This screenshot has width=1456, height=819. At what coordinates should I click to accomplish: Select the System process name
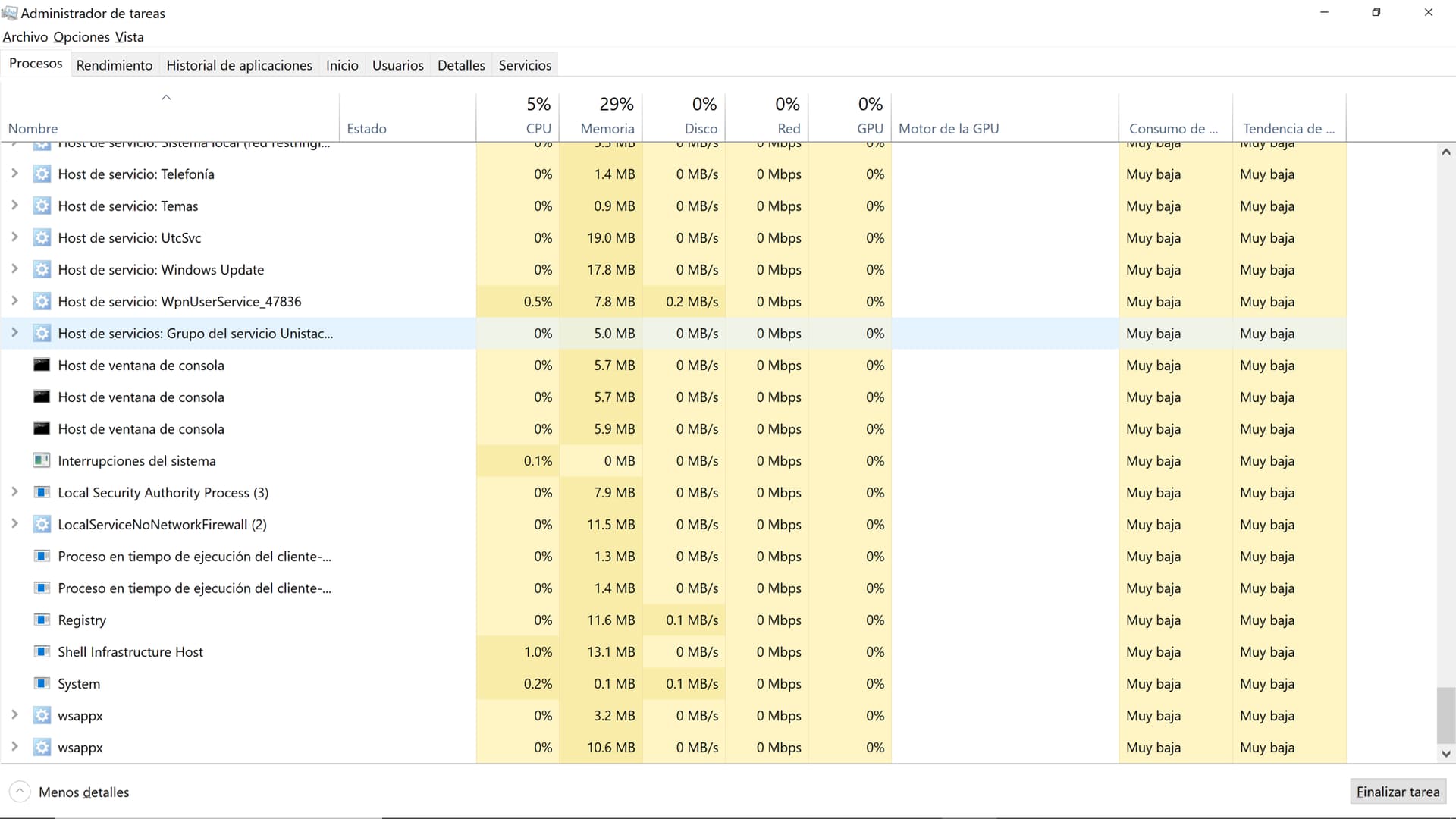pos(79,684)
